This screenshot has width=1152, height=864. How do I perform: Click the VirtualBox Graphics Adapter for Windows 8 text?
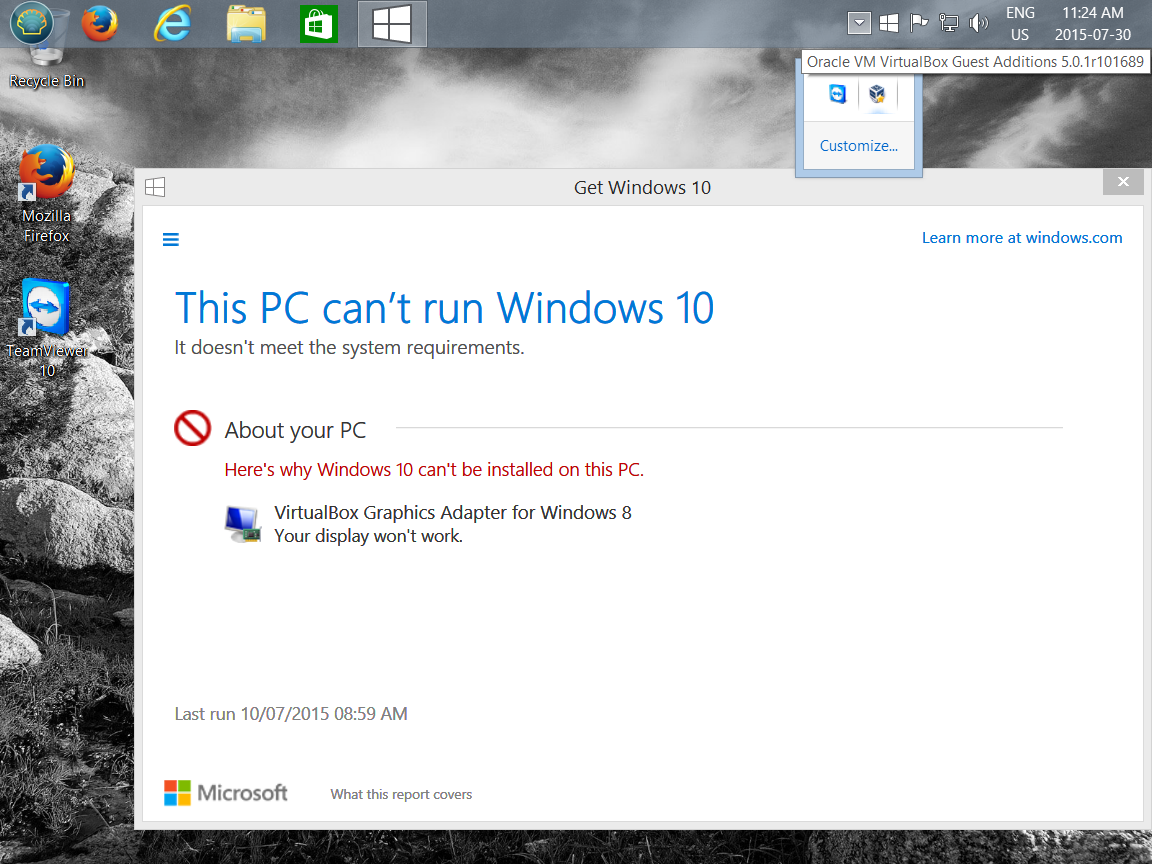[x=453, y=512]
